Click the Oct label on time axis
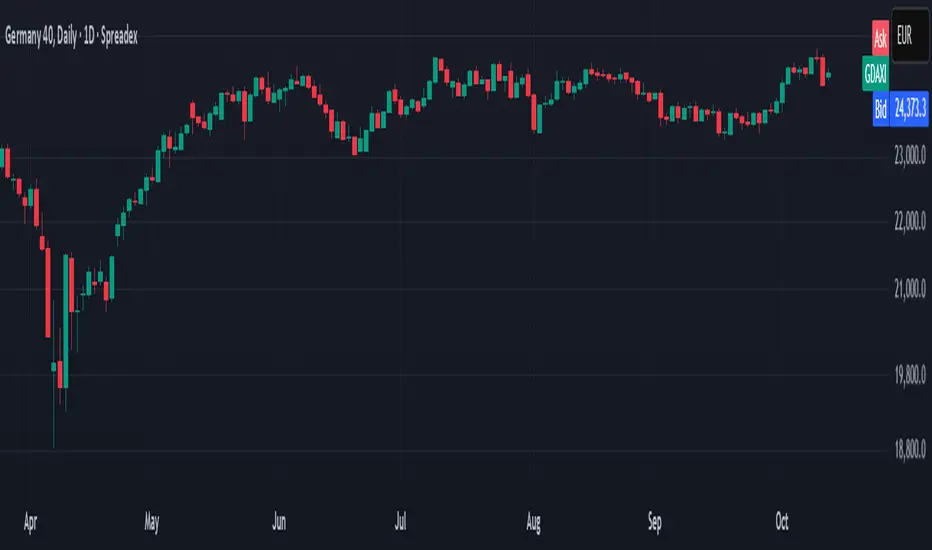Viewport: 932px width, 550px height. coord(782,522)
